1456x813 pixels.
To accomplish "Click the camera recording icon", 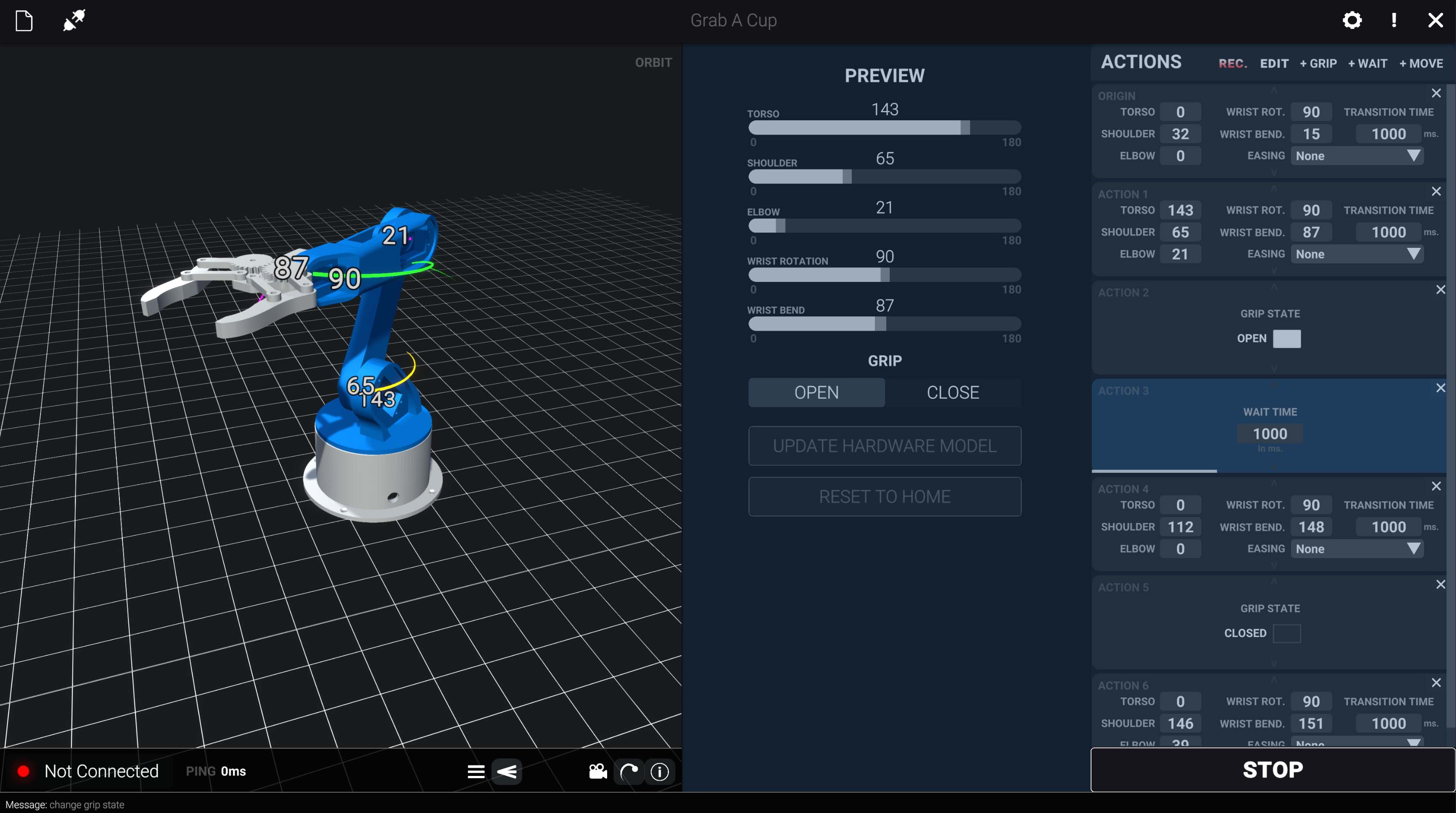I will pyautogui.click(x=597, y=771).
